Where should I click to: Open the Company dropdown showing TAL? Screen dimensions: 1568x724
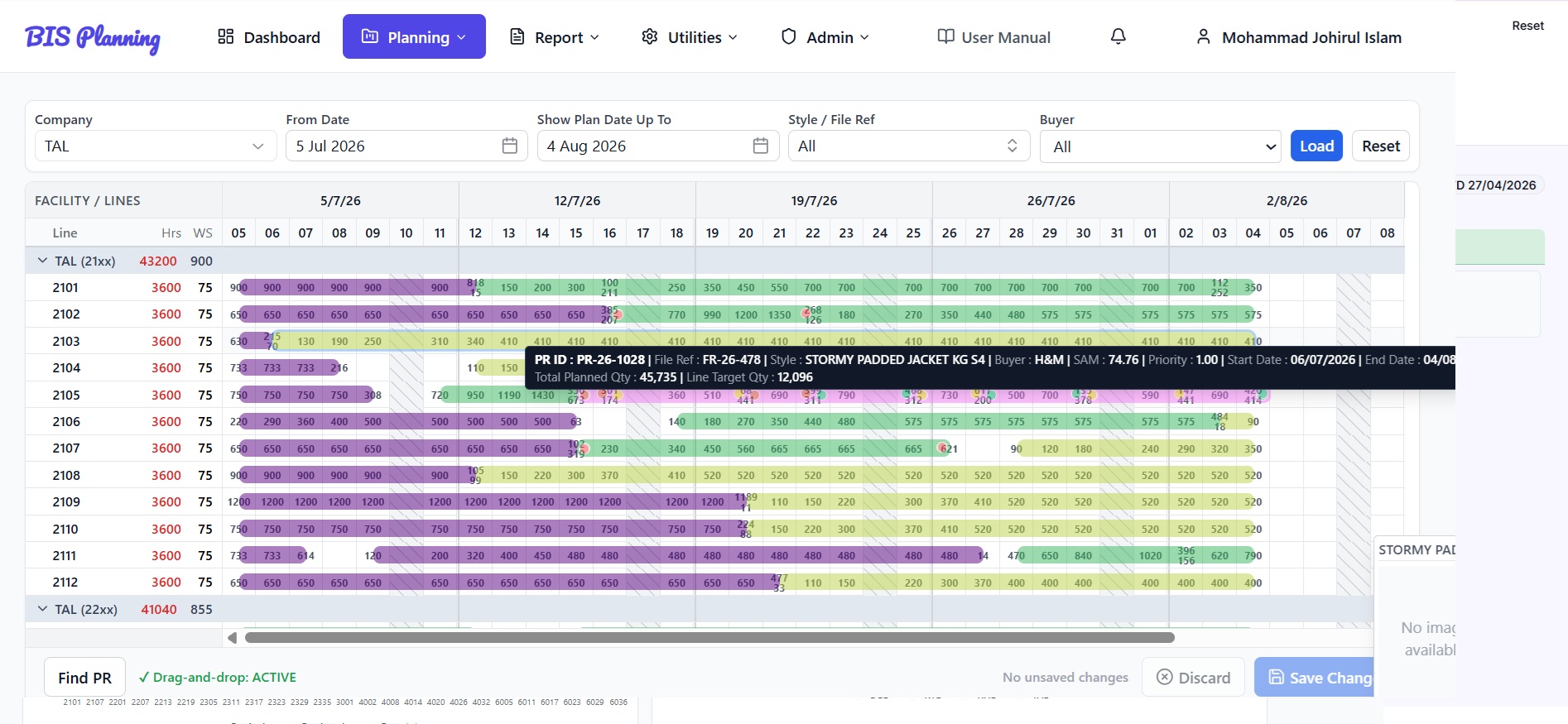coord(154,146)
